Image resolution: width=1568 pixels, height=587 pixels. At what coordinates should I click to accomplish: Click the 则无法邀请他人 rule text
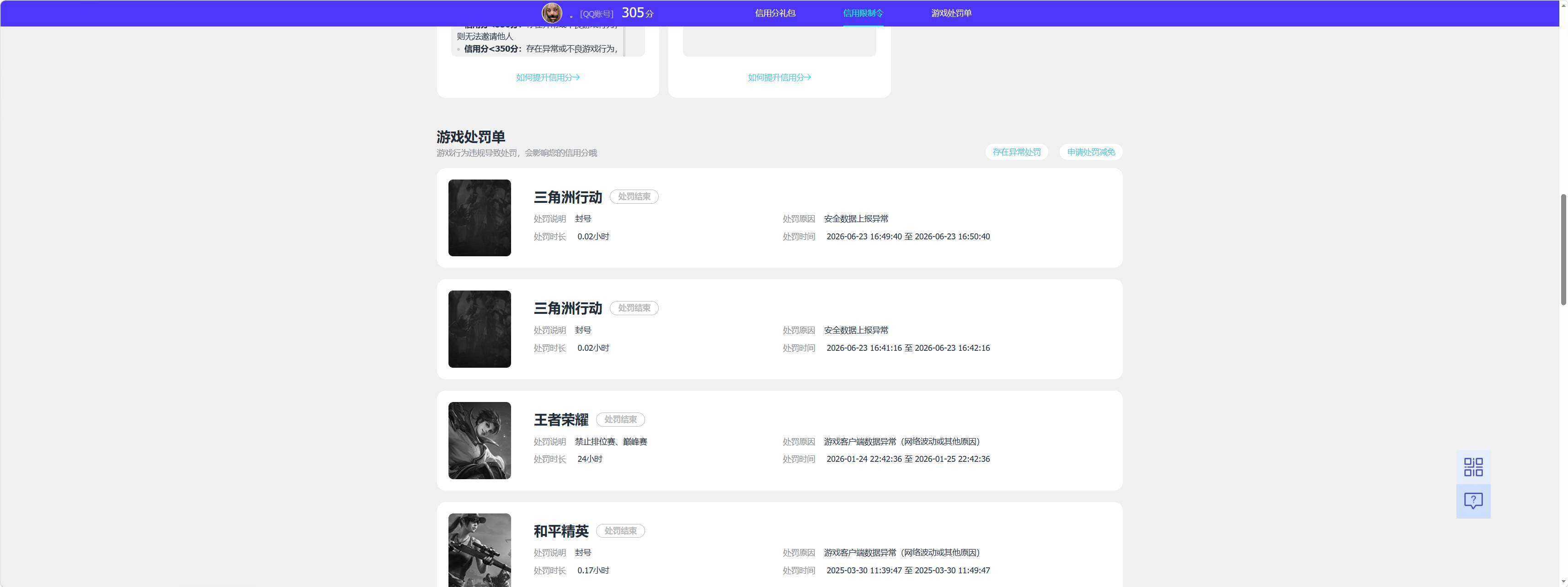485,37
